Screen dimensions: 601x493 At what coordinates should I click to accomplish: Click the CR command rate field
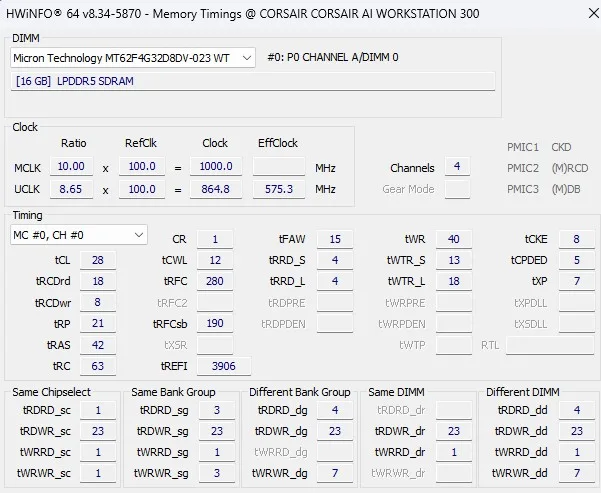[x=215, y=240]
